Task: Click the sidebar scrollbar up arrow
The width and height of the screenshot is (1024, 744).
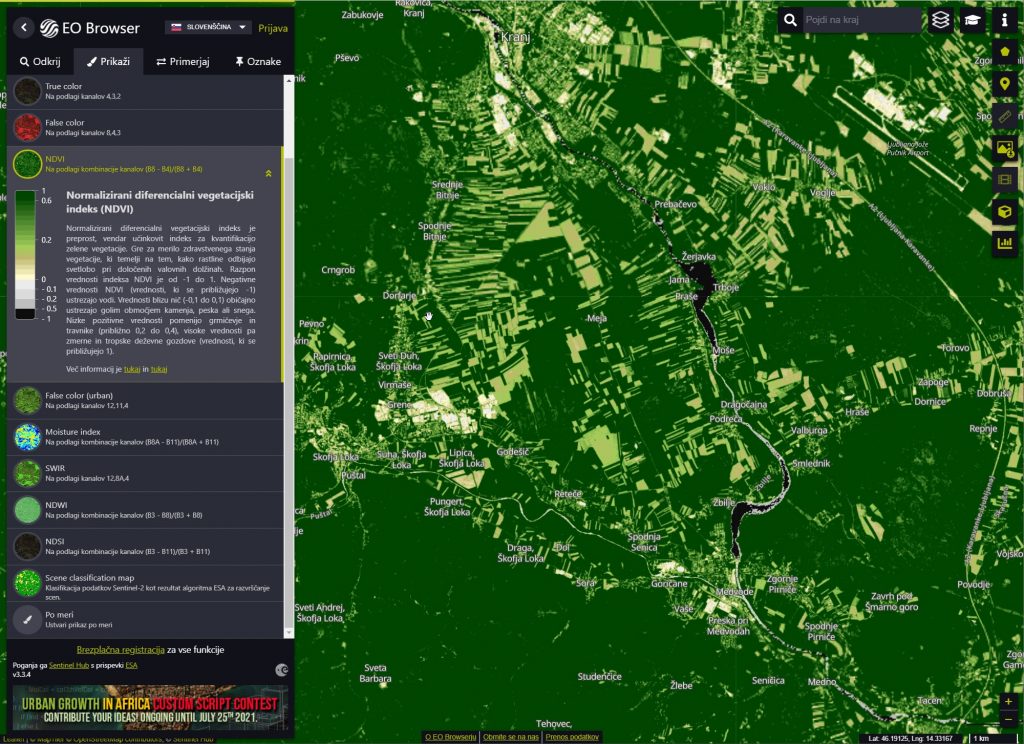Action: point(289,80)
